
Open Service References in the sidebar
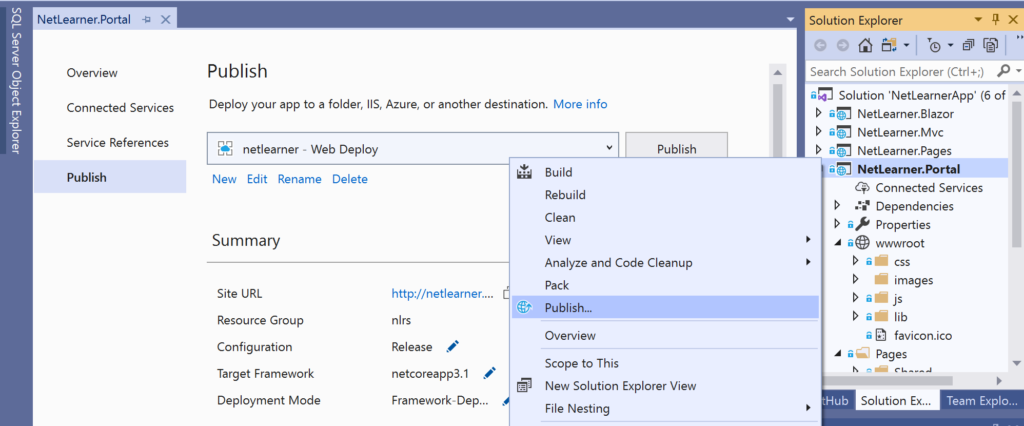(x=118, y=142)
